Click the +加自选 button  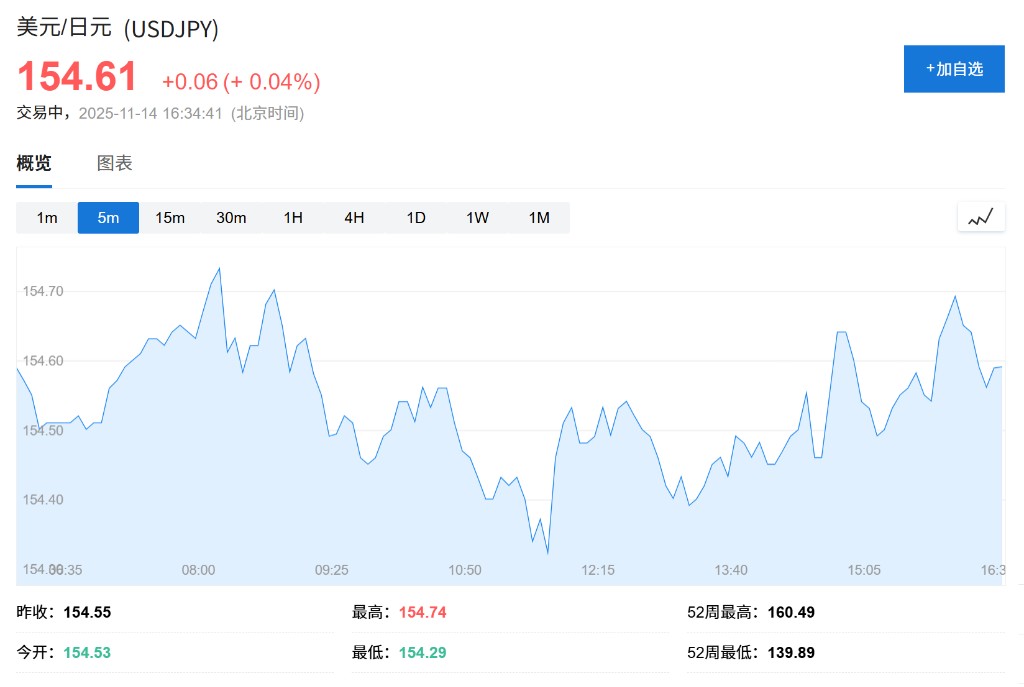click(x=954, y=69)
